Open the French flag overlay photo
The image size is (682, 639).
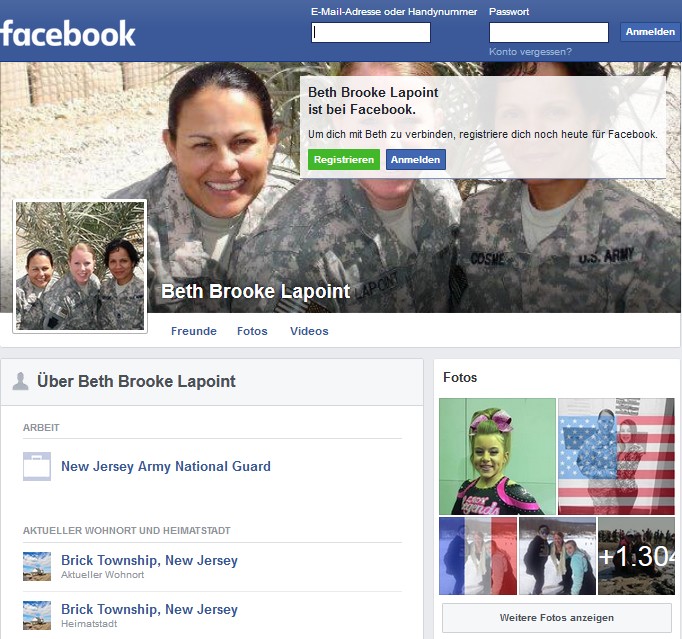pos(478,556)
